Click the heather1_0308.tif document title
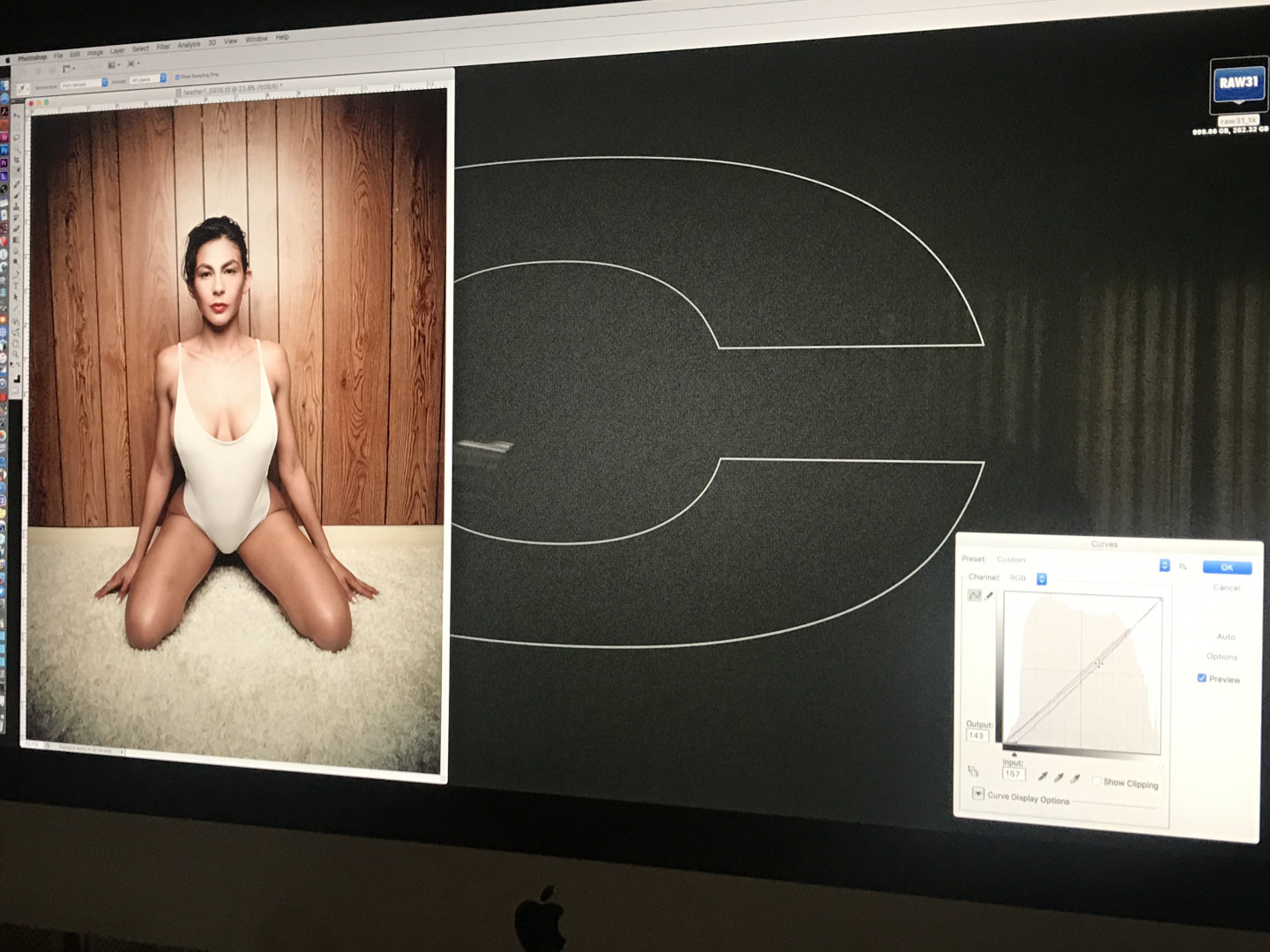 228,89
